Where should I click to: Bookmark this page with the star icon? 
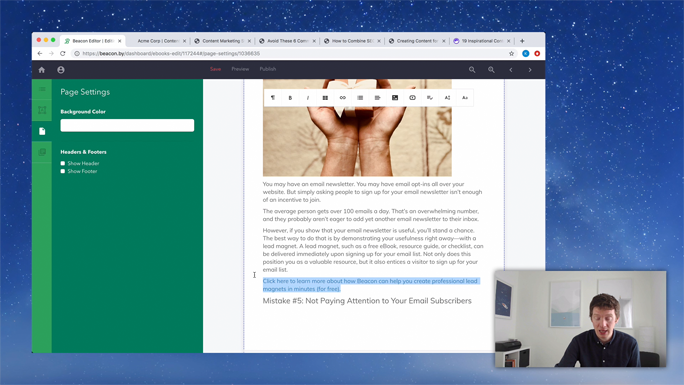(511, 54)
